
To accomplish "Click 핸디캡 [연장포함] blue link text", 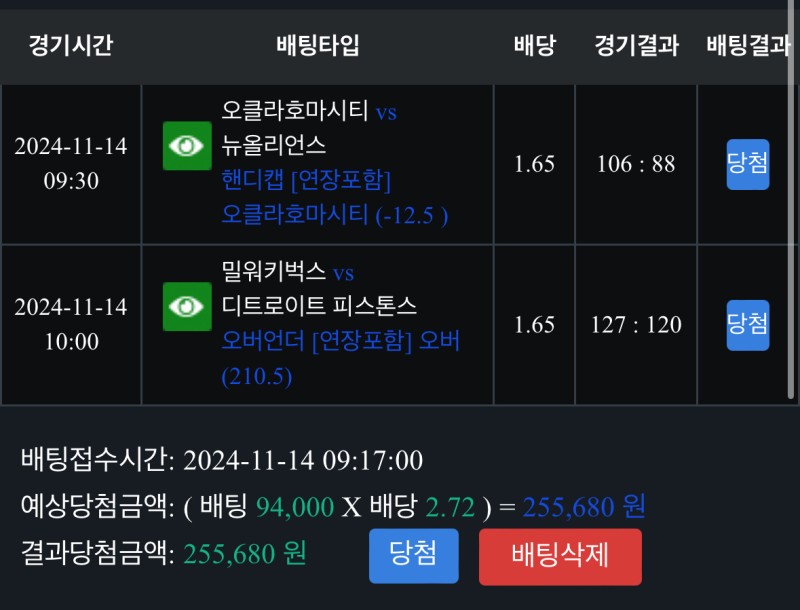I will coord(306,181).
